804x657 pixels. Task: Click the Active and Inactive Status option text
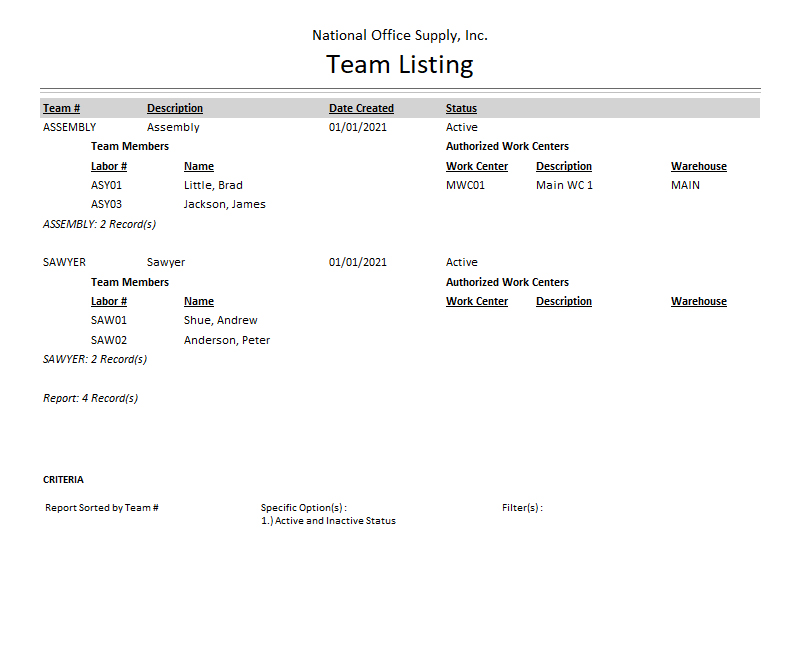point(328,521)
